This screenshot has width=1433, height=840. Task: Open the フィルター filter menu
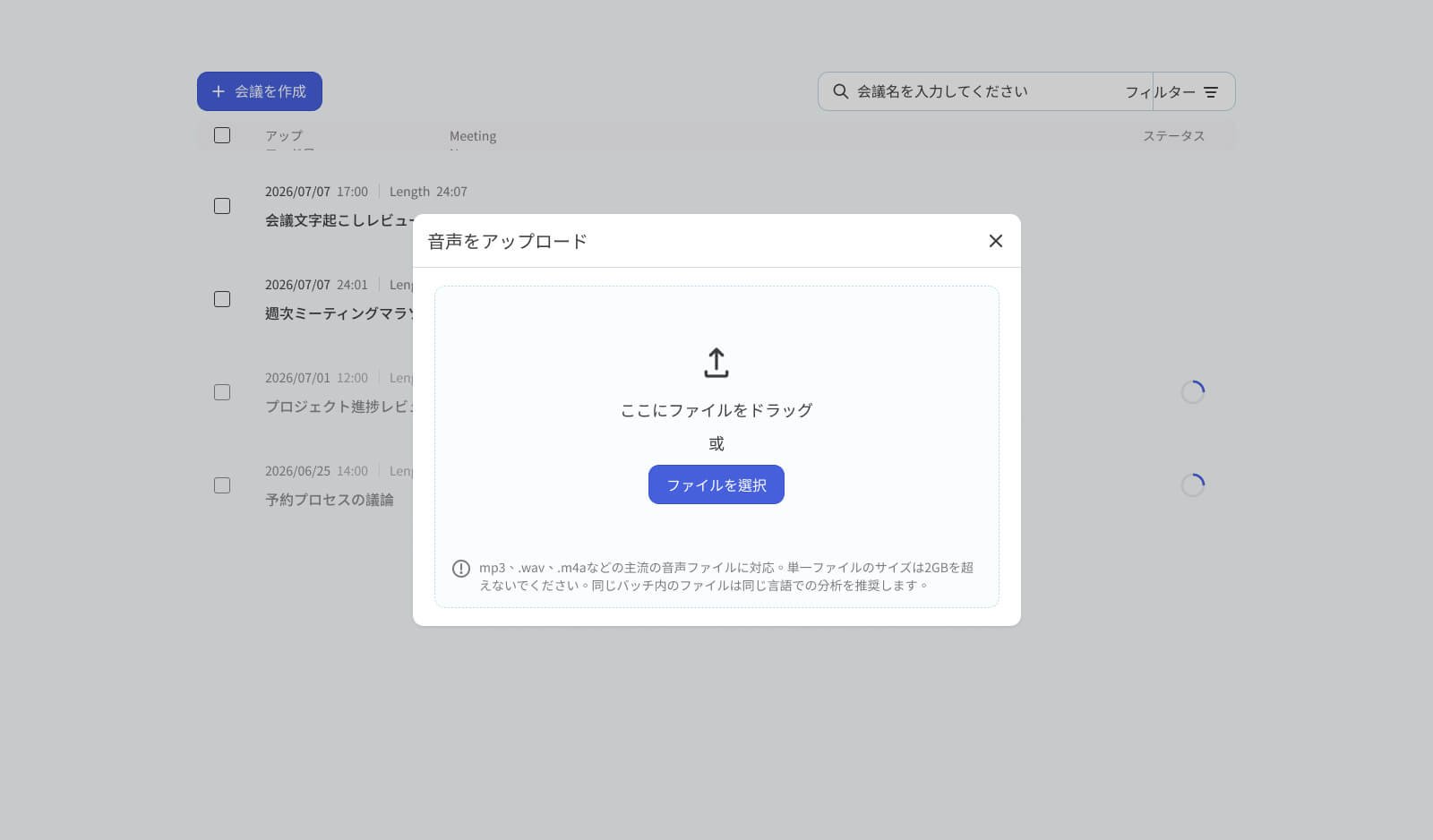coord(1171,92)
